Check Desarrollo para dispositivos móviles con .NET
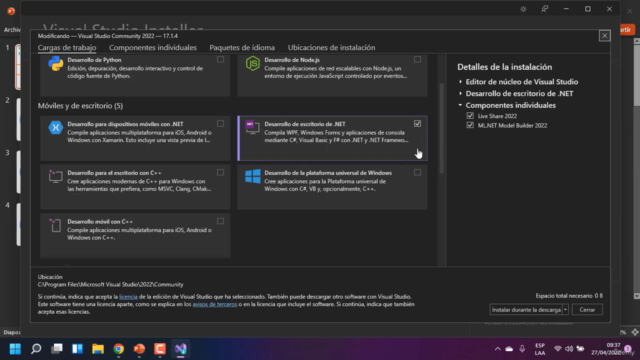The height and width of the screenshot is (360, 640). click(220, 124)
